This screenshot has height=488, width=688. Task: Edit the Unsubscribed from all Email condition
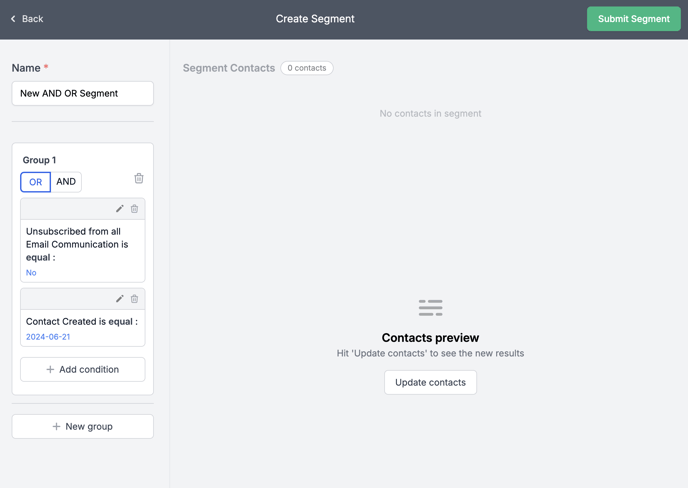click(120, 208)
